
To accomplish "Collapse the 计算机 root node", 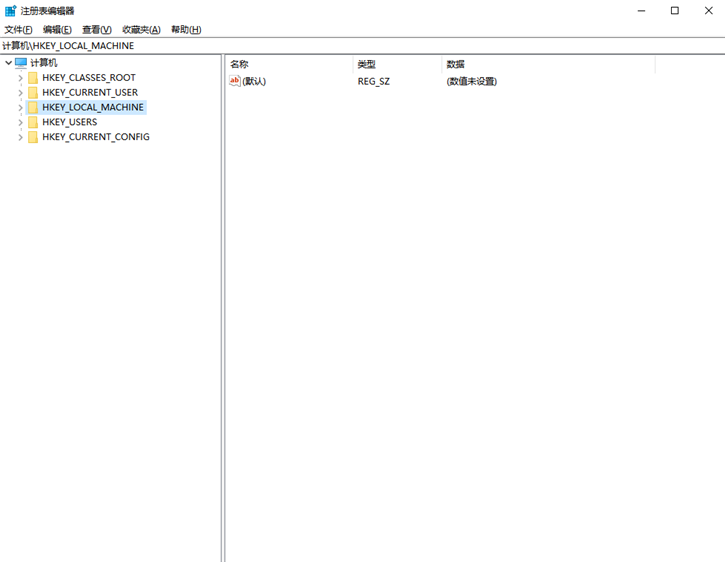I will coord(8,63).
